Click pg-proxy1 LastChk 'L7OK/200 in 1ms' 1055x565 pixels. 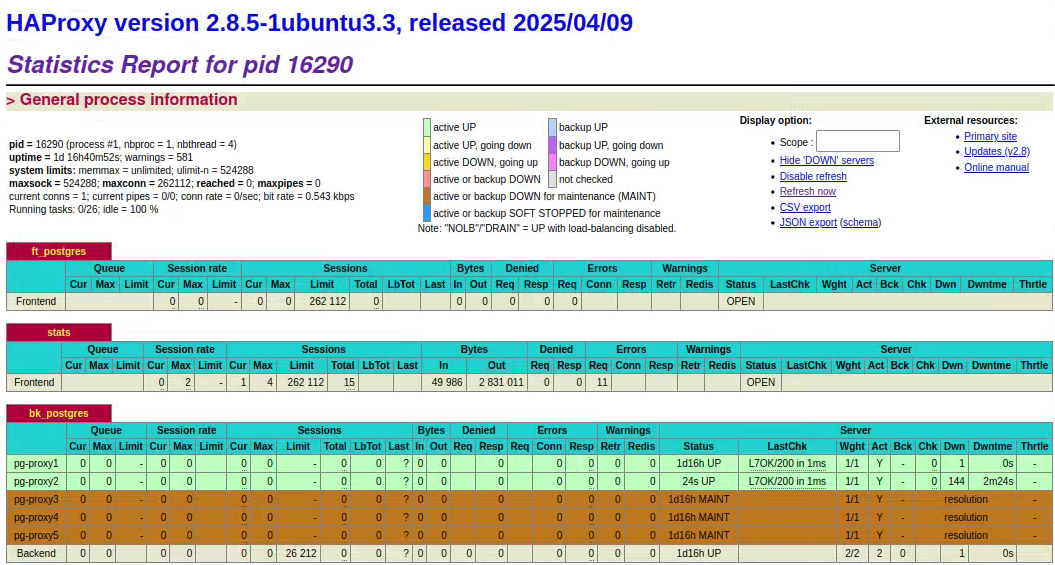[787, 463]
